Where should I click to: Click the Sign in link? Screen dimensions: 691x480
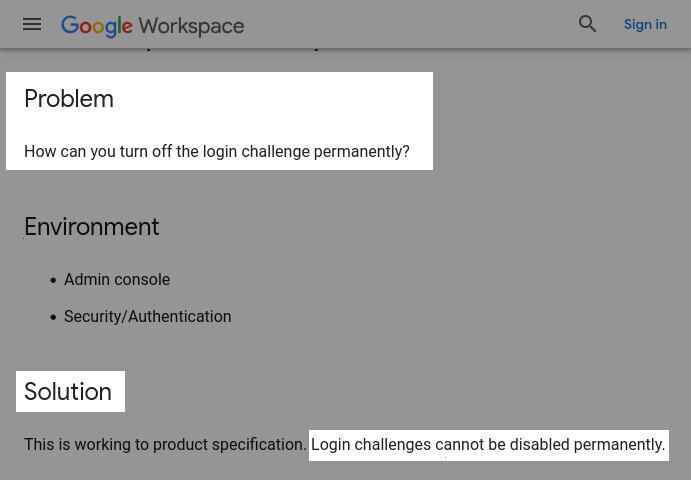tap(645, 24)
